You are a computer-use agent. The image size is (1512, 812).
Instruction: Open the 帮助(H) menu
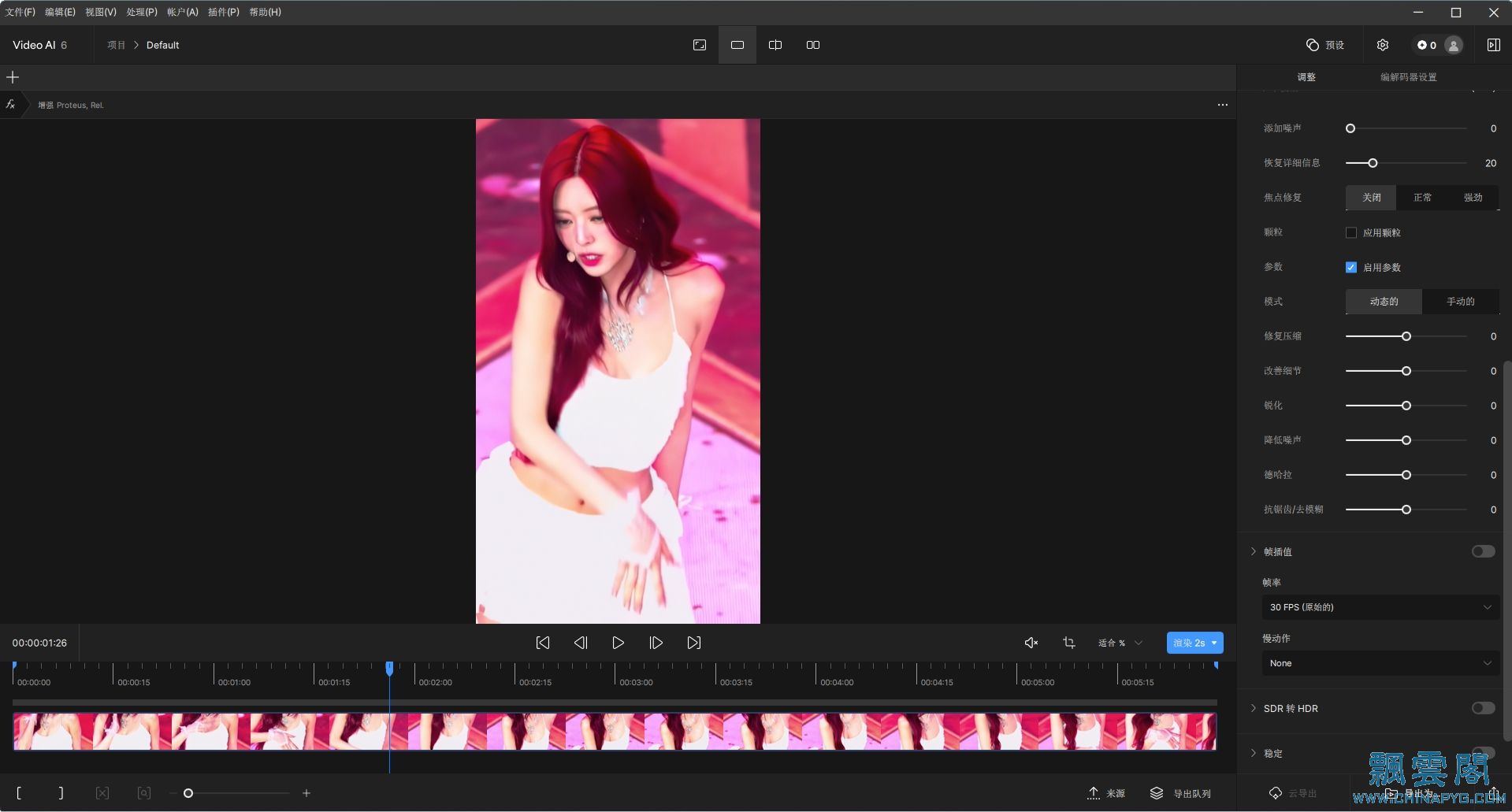[x=265, y=12]
